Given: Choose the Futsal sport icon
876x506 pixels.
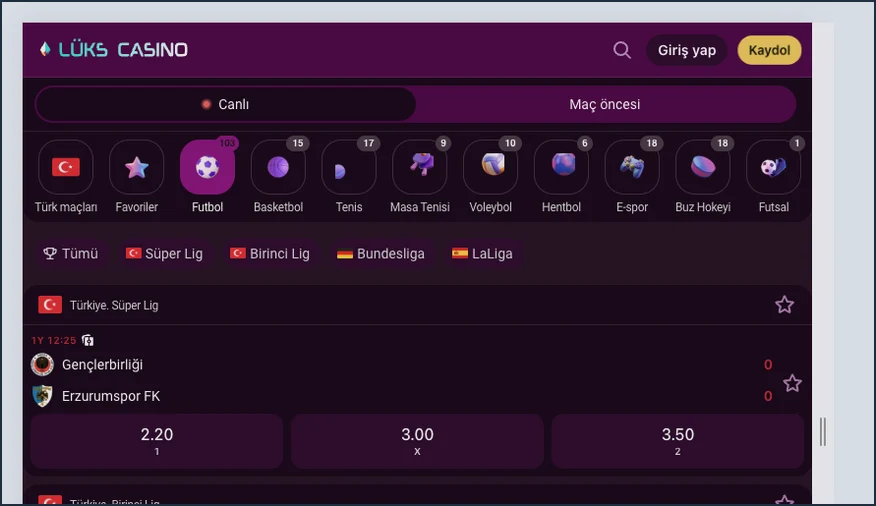Looking at the screenshot, I should pos(774,167).
